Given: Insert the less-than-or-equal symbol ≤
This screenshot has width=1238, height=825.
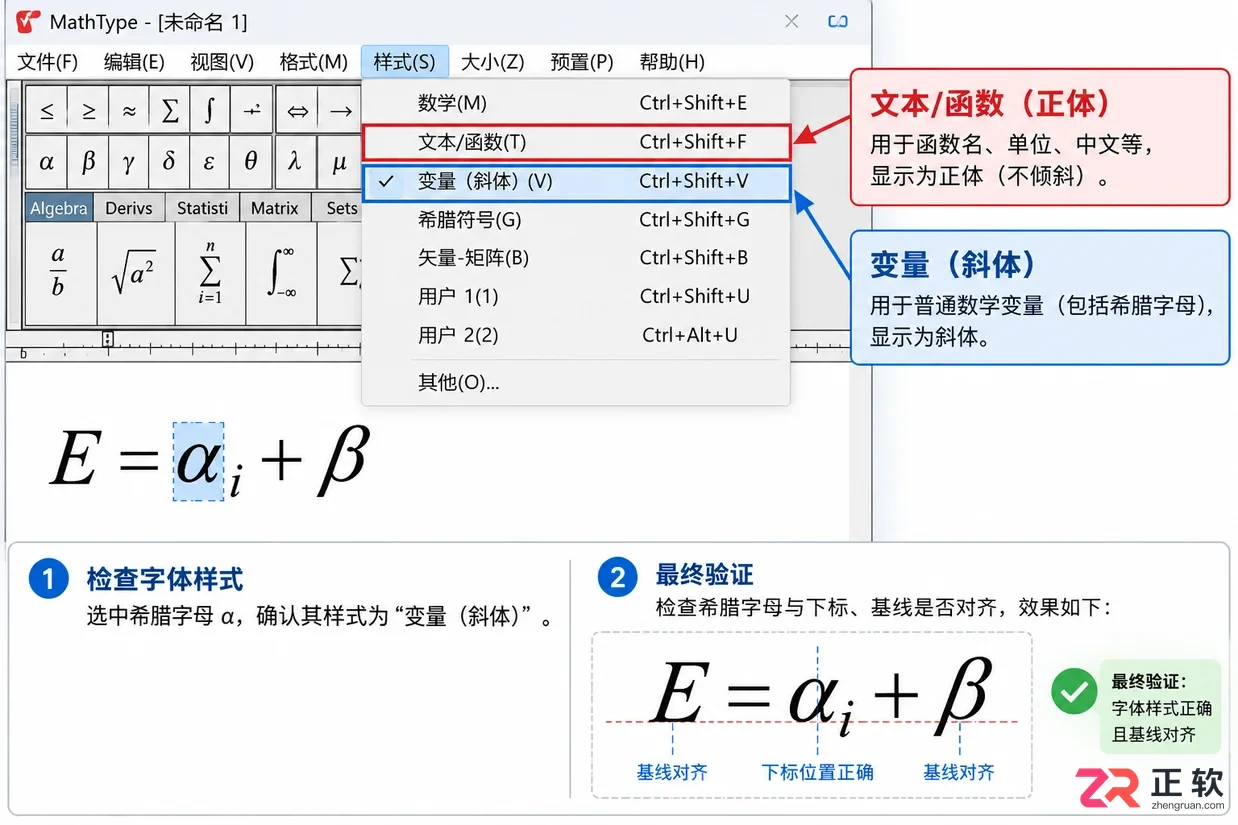Looking at the screenshot, I should click(47, 110).
